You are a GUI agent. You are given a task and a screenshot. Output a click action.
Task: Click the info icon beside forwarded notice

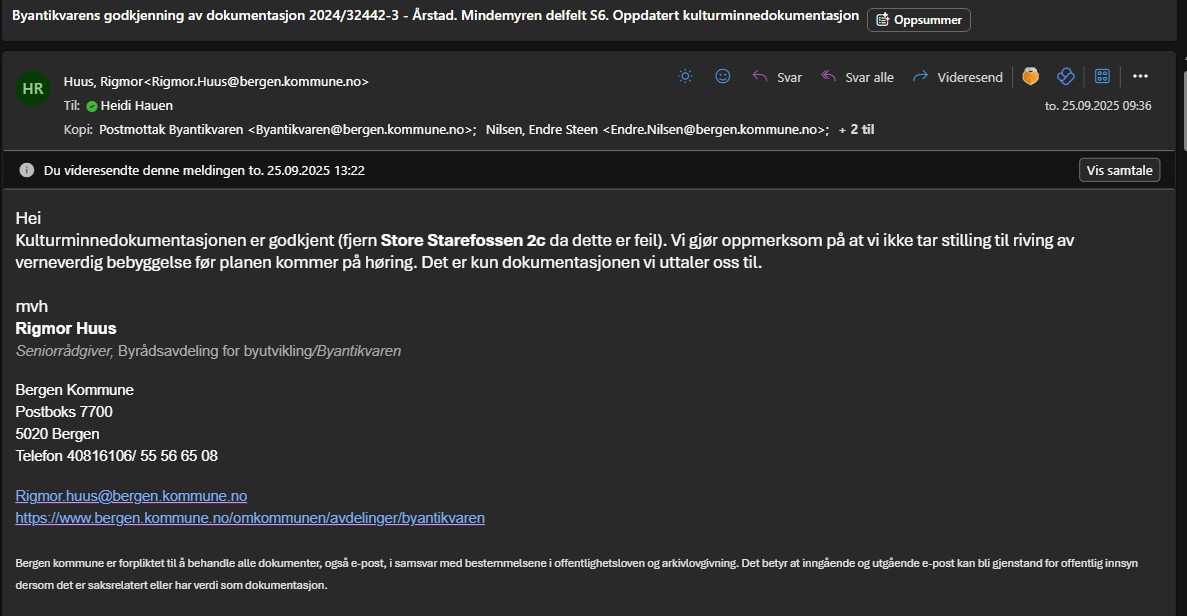(x=27, y=170)
